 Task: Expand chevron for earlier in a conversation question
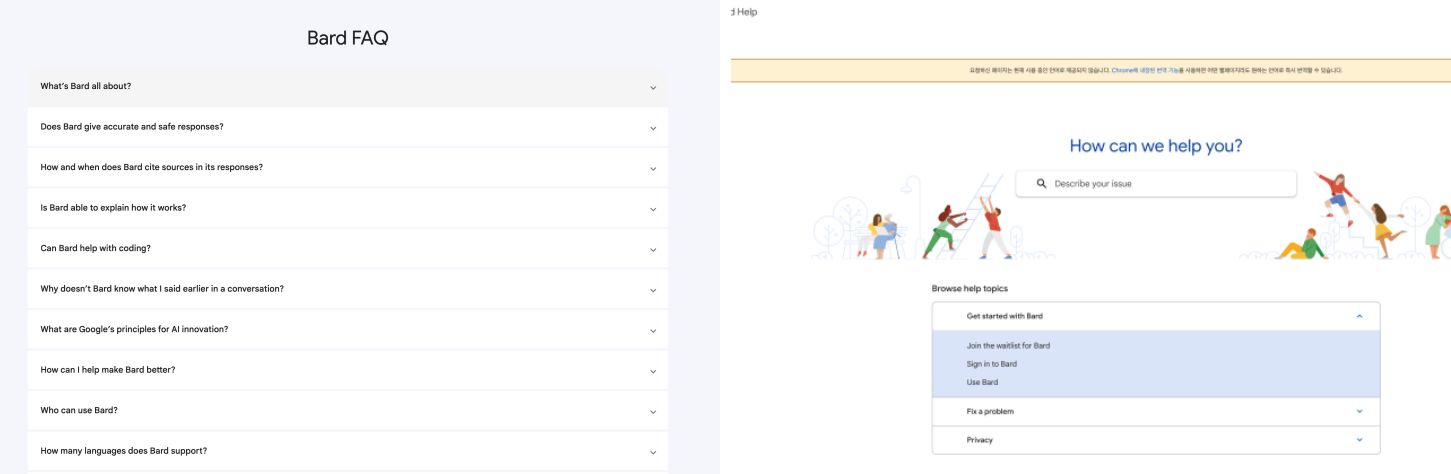[x=653, y=290]
